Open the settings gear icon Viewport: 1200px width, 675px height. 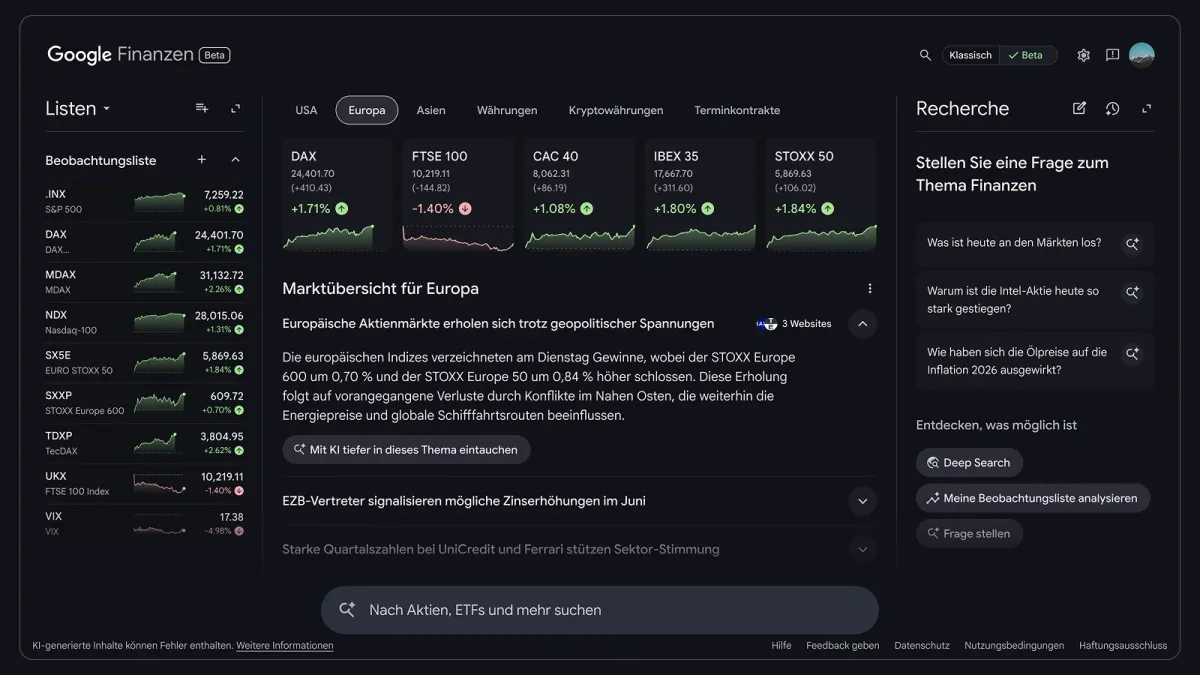click(x=1083, y=55)
